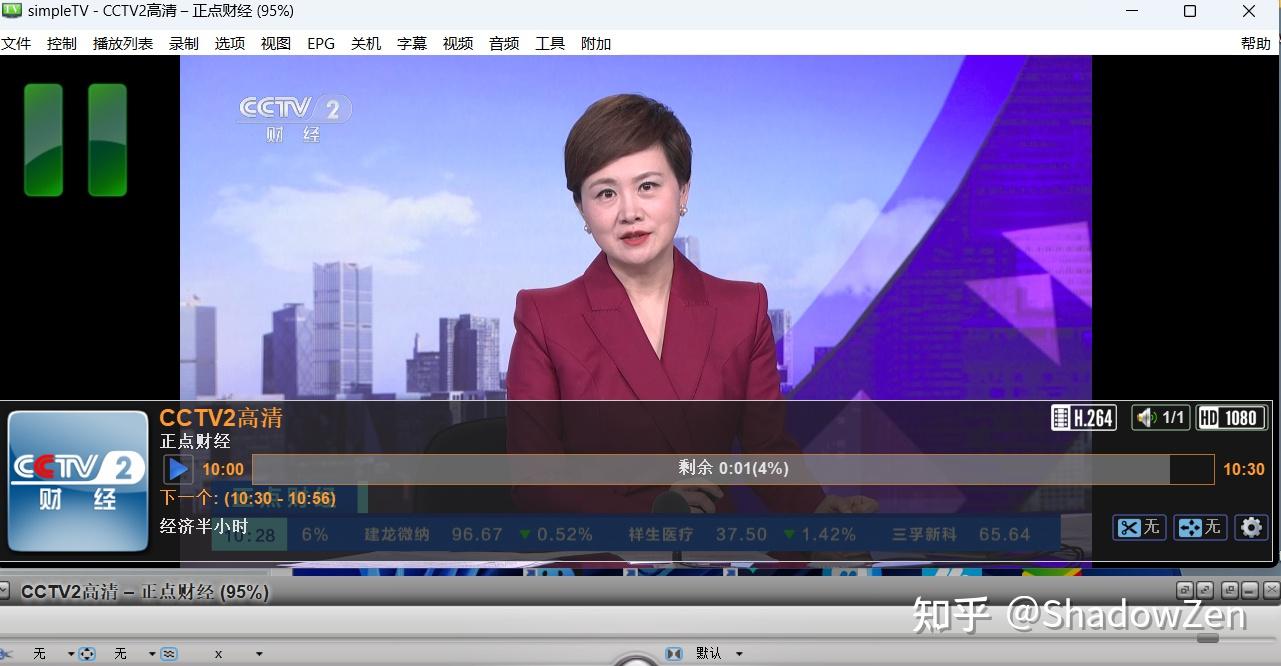The width and height of the screenshot is (1281, 666).
Task: Open the 录制 menu
Action: coord(184,43)
